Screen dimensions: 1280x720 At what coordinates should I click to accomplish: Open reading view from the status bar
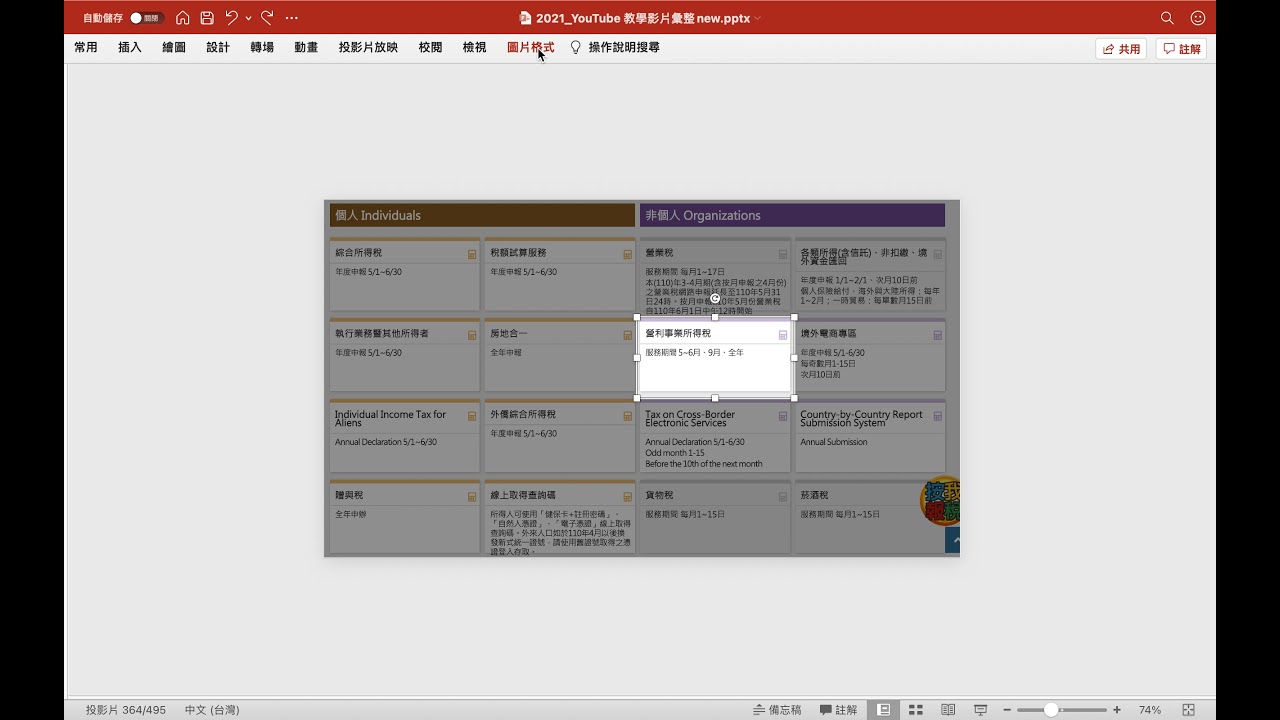pyautogui.click(x=949, y=709)
